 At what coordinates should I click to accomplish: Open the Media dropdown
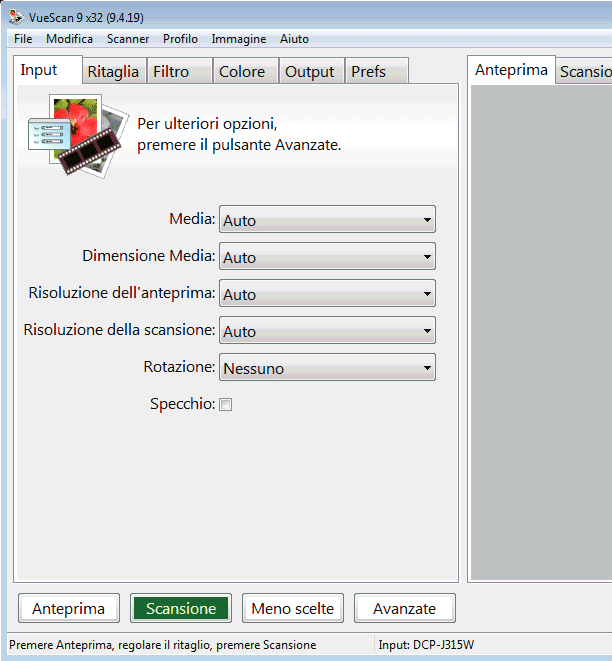327,220
